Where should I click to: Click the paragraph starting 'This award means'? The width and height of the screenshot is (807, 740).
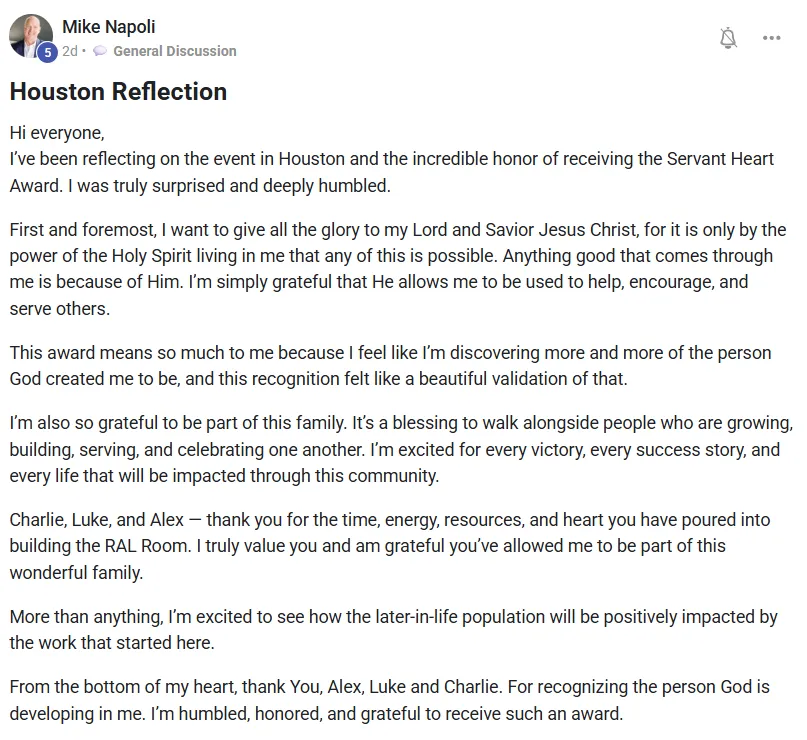391,365
